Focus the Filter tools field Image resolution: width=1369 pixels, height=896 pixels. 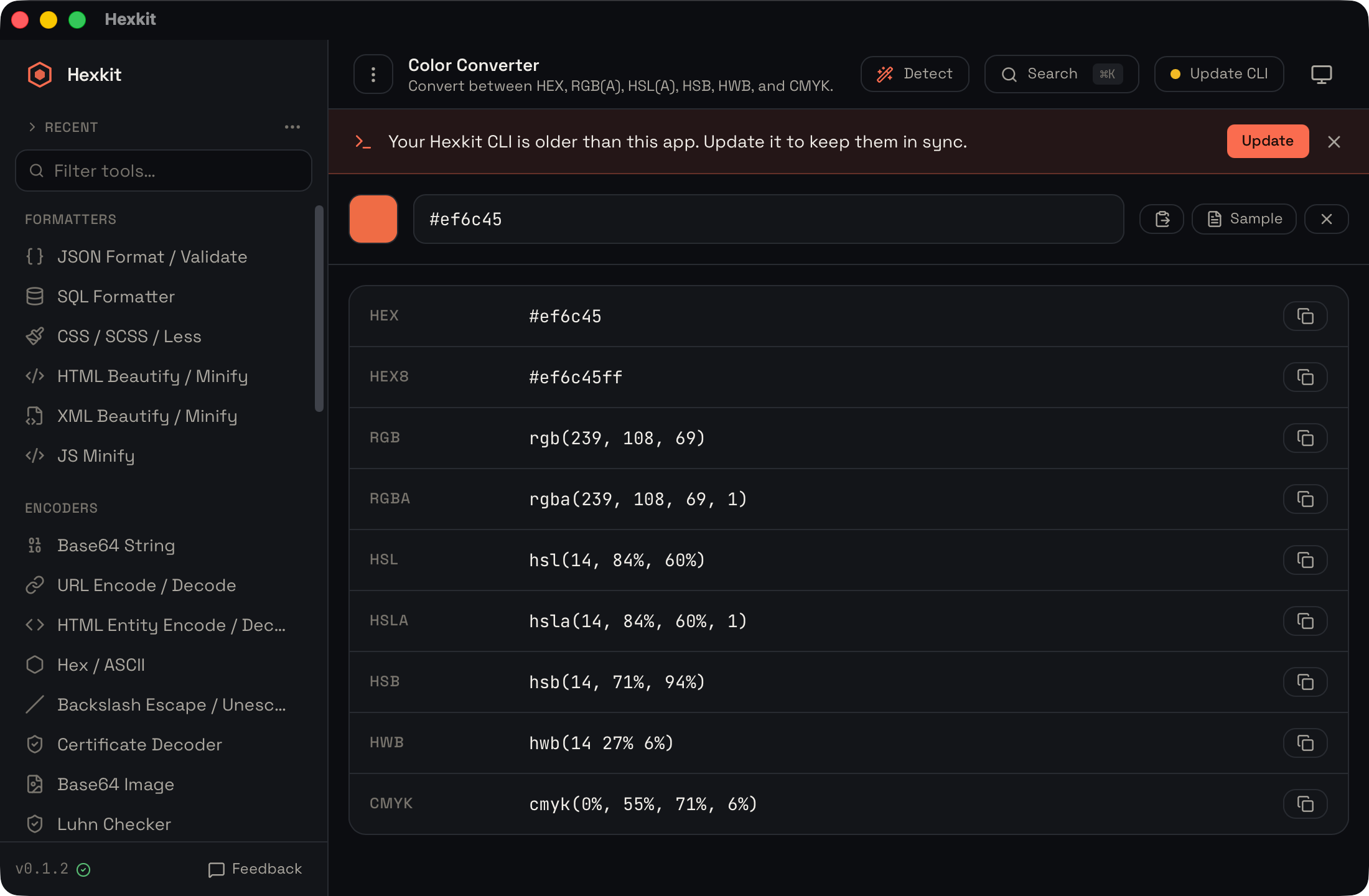click(x=163, y=170)
